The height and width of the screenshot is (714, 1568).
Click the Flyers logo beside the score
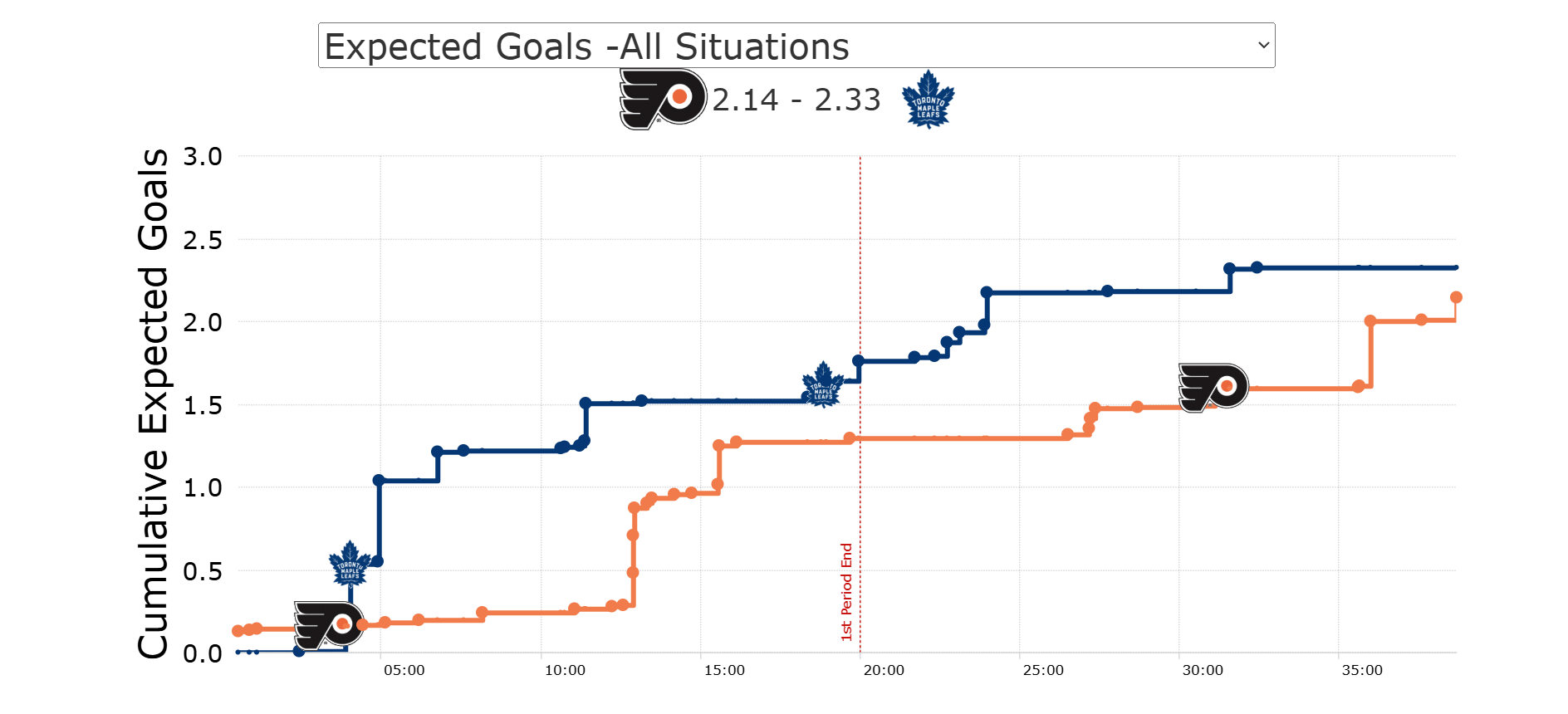(x=662, y=99)
